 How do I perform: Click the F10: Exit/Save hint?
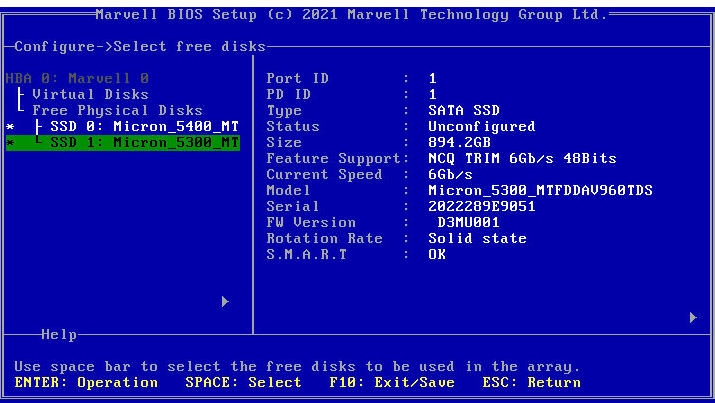[x=392, y=382]
